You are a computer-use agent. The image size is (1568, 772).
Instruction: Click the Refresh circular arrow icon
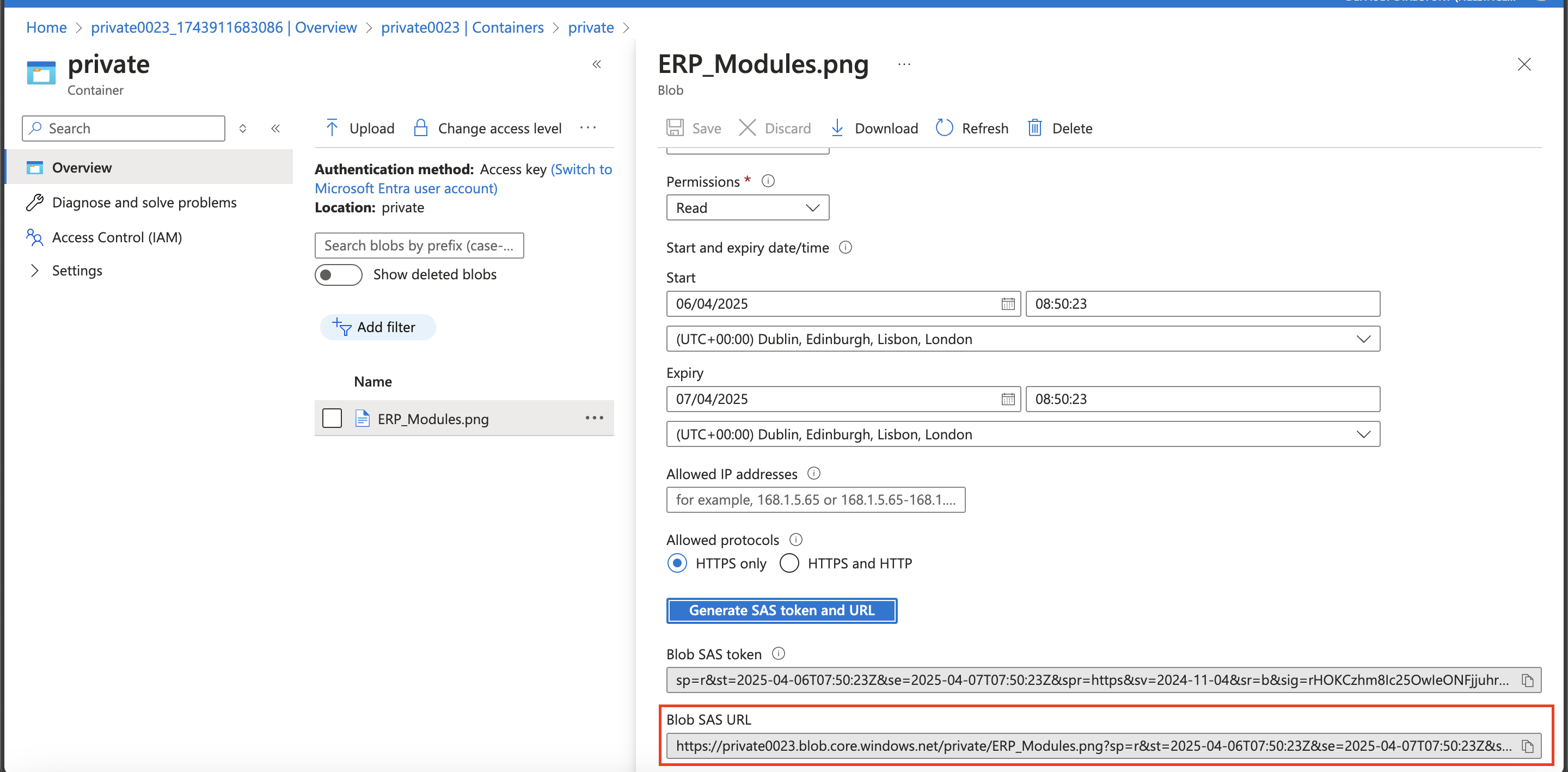944,128
